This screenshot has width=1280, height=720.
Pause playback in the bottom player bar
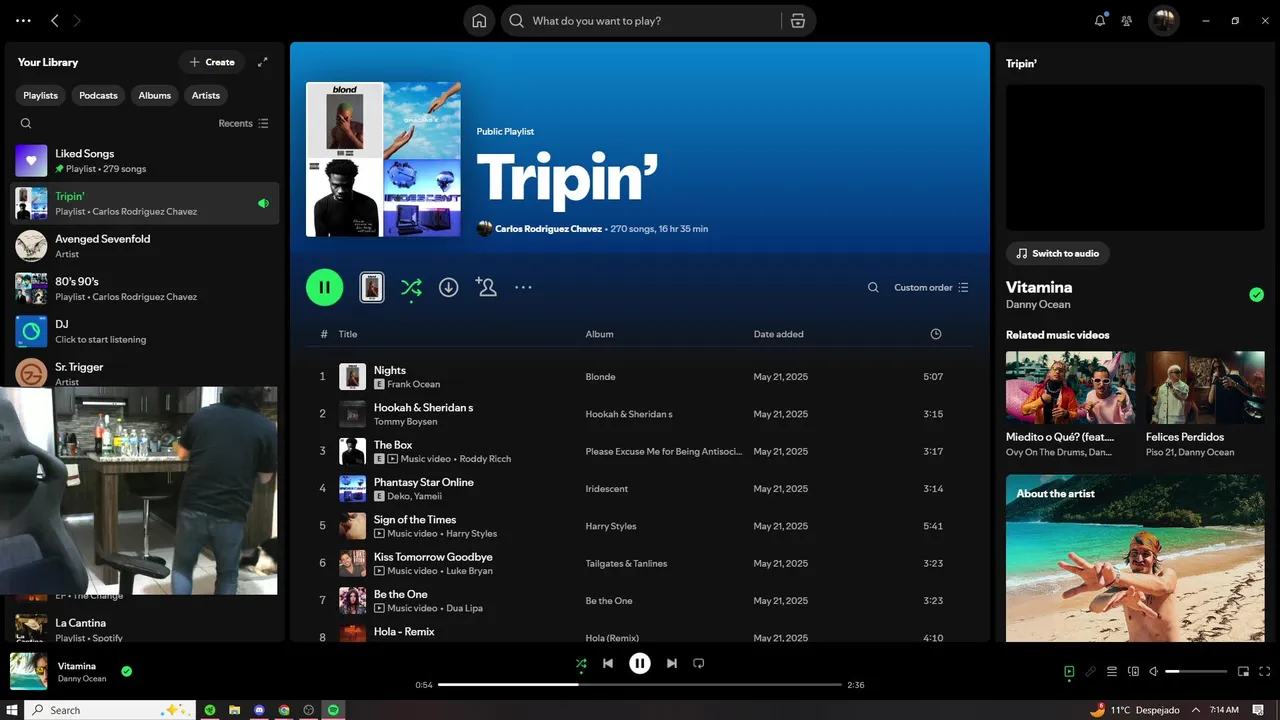(640, 663)
